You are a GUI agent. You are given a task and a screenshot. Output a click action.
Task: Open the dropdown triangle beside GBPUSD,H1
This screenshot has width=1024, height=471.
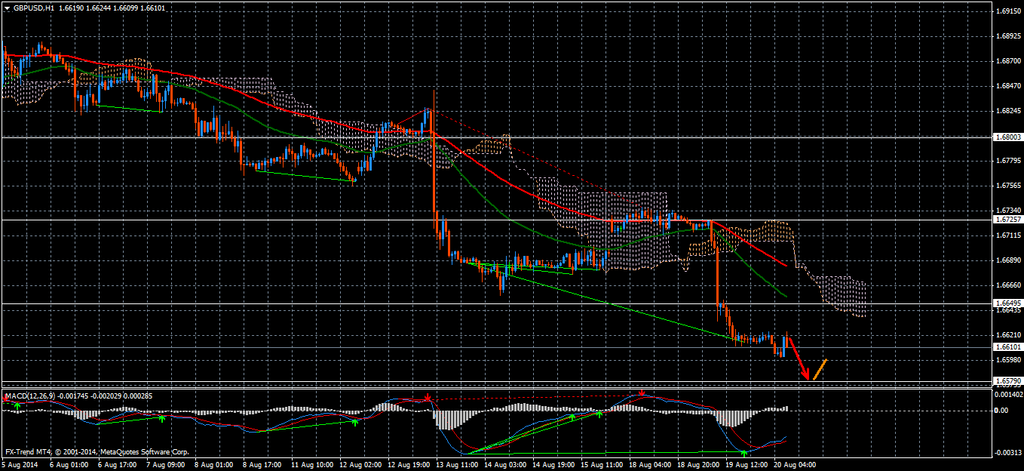tap(6, 6)
